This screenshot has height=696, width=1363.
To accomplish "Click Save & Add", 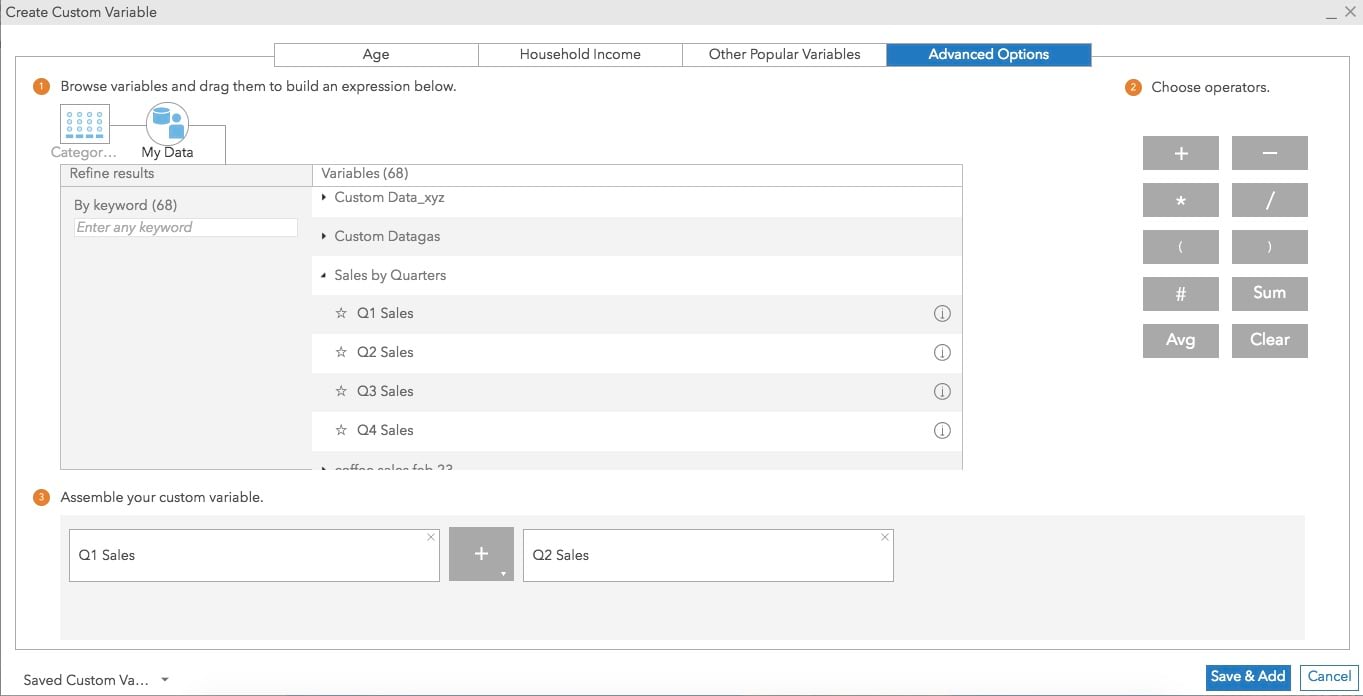I will (1248, 677).
